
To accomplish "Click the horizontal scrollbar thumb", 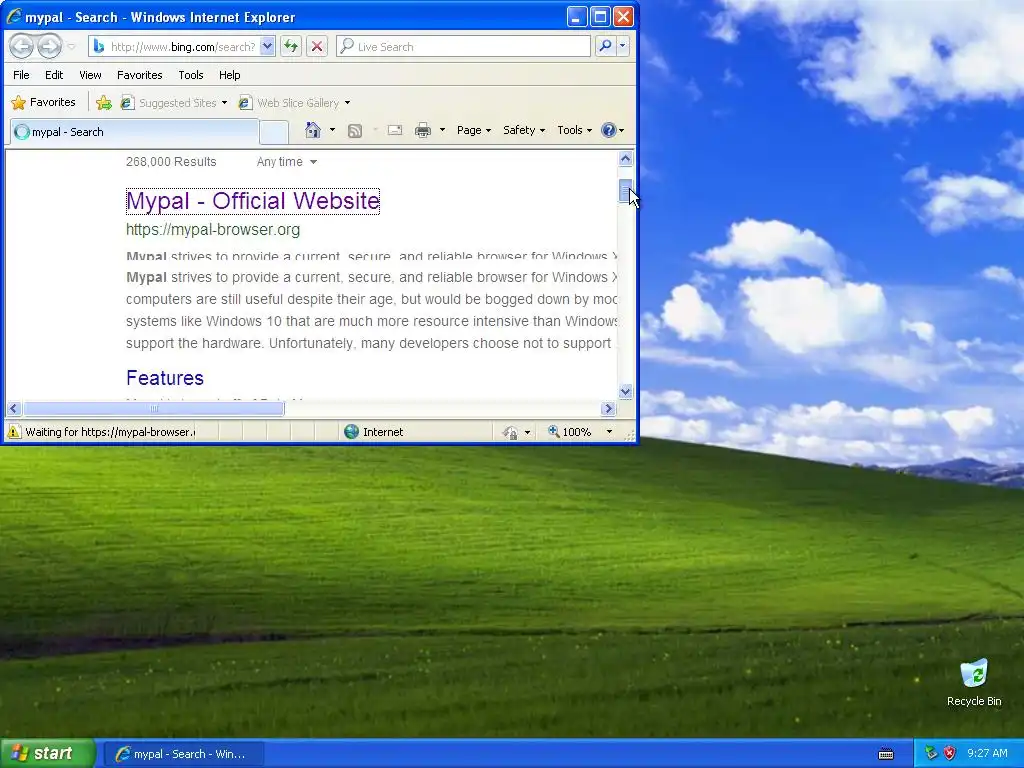I will coord(153,409).
